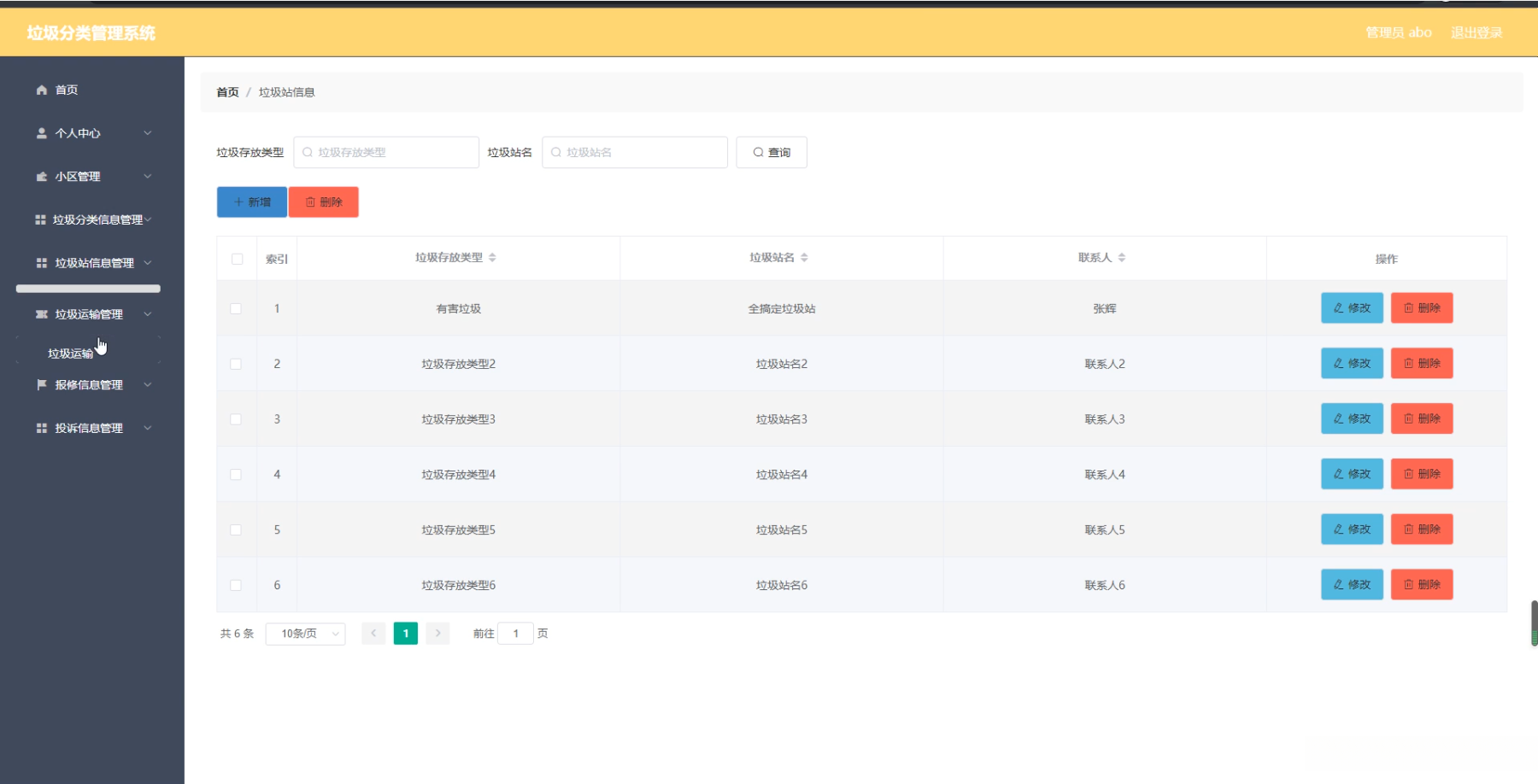
Task: Click the sort arrows on 垃圾存放类型 column
Action: (x=492, y=258)
